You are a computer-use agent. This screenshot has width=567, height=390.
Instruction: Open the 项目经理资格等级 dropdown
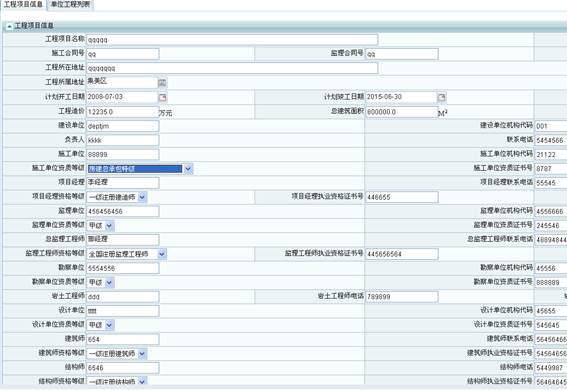pos(142,197)
